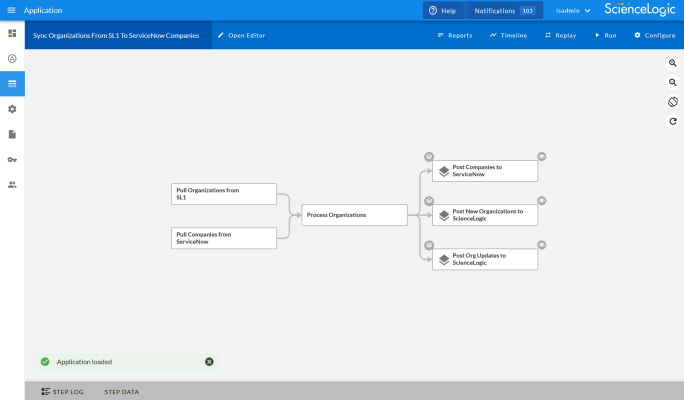The image size is (684, 400).
Task: Click layers icon on Post Org Updates step
Action: point(444,260)
